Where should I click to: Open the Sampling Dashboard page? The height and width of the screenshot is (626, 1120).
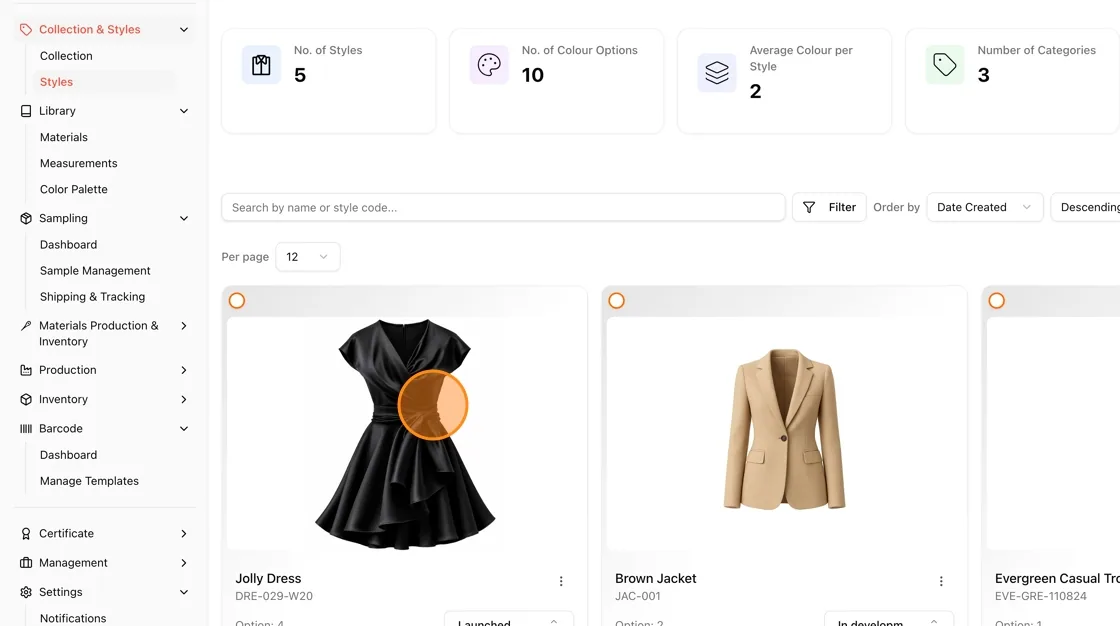pyautogui.click(x=69, y=244)
